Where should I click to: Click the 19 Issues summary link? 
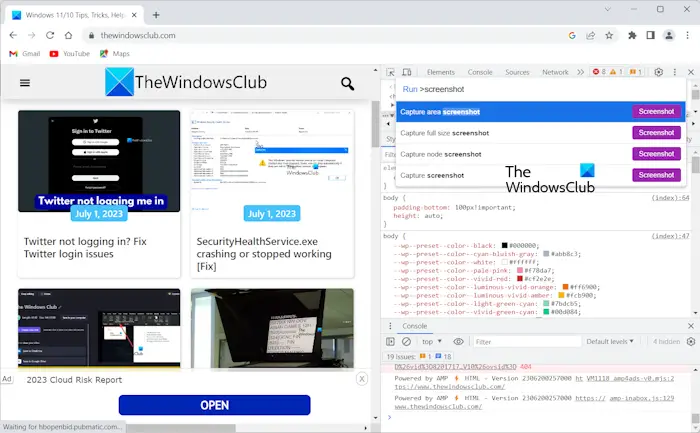point(419,357)
